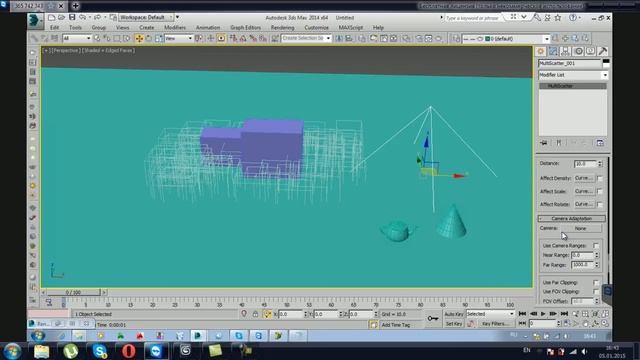640x360 pixels.
Task: Click the Key Filters button
Action: (x=495, y=324)
